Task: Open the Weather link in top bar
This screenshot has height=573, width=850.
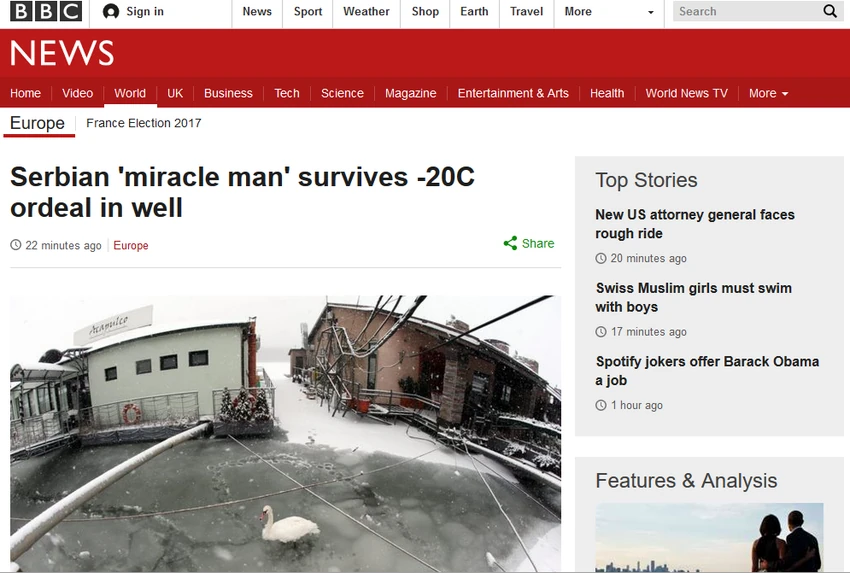Action: coord(366,11)
